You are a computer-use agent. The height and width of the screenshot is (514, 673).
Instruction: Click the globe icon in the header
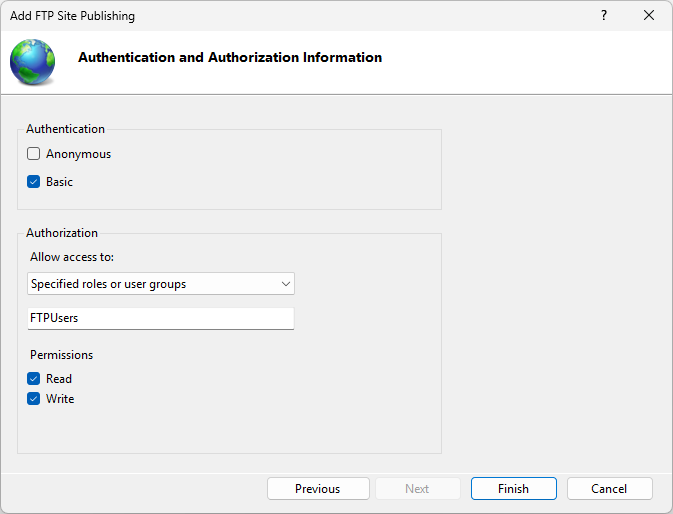[33, 61]
